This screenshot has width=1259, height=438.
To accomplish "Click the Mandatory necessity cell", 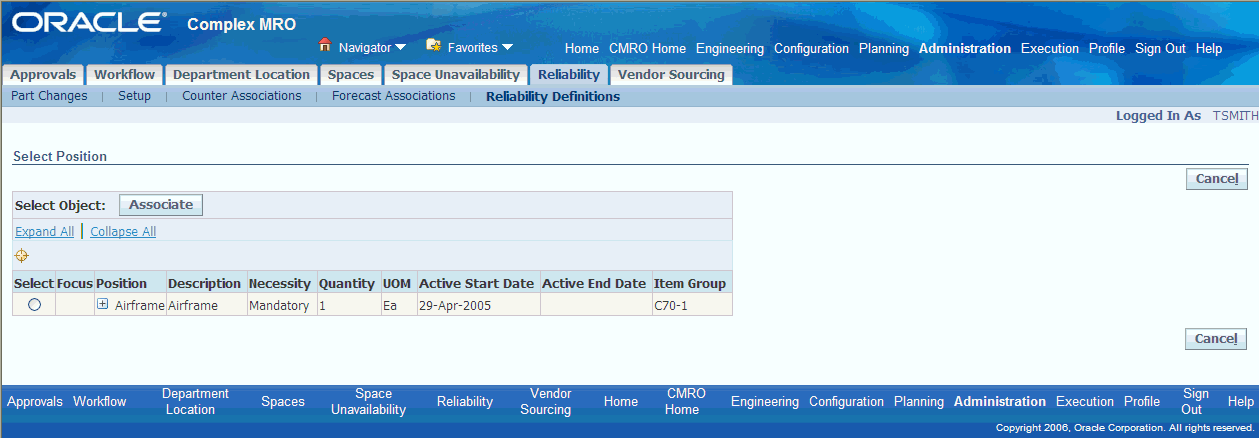I will (279, 306).
